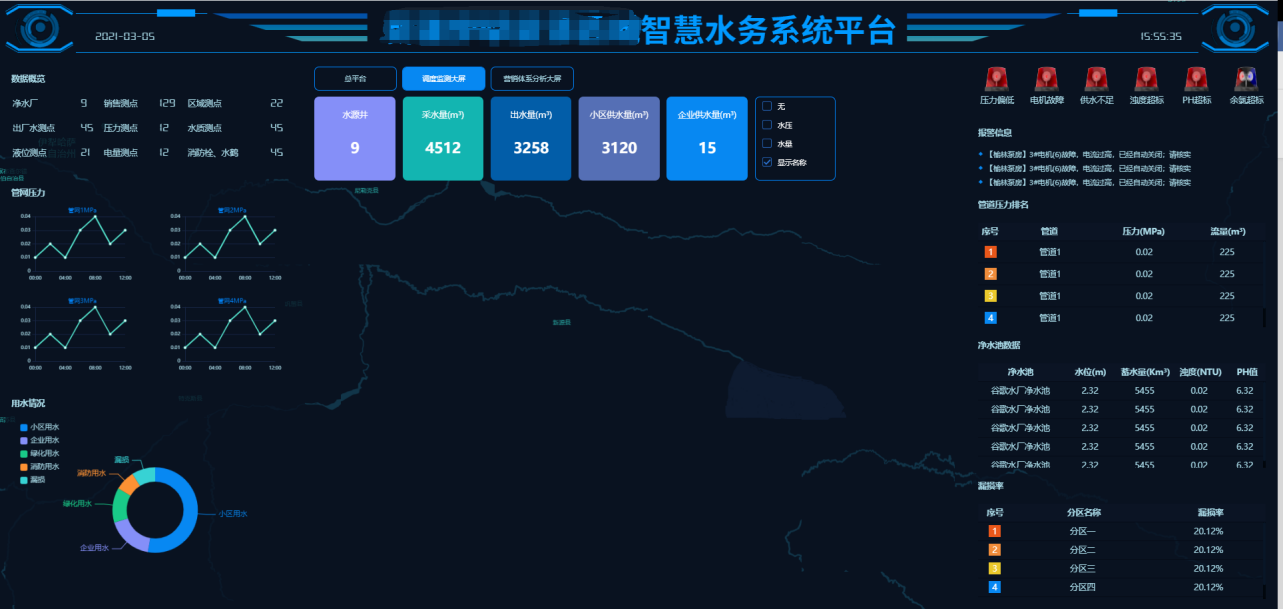Viewport: 1283px width, 609px height.
Task: Uncheck the 显示名称 checkbox
Action: tap(767, 162)
